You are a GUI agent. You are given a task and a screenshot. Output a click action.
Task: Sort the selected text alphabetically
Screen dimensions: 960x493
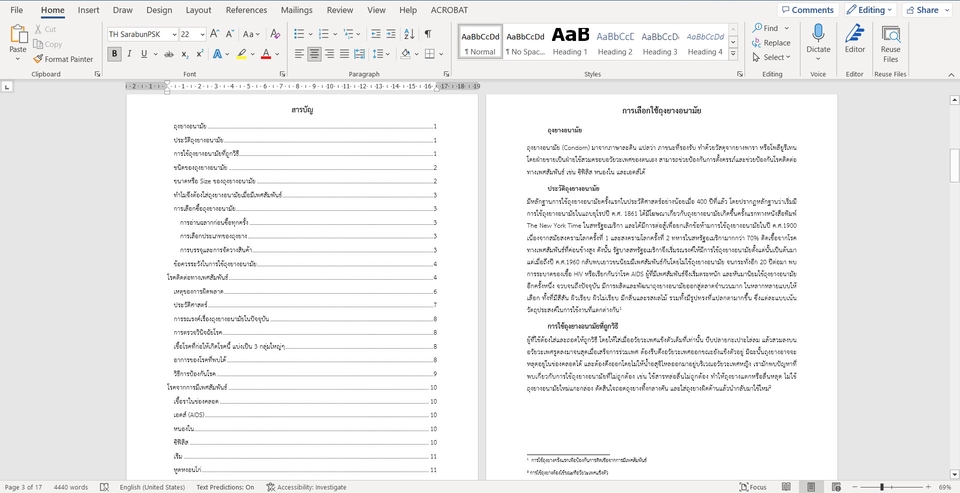tap(410, 34)
